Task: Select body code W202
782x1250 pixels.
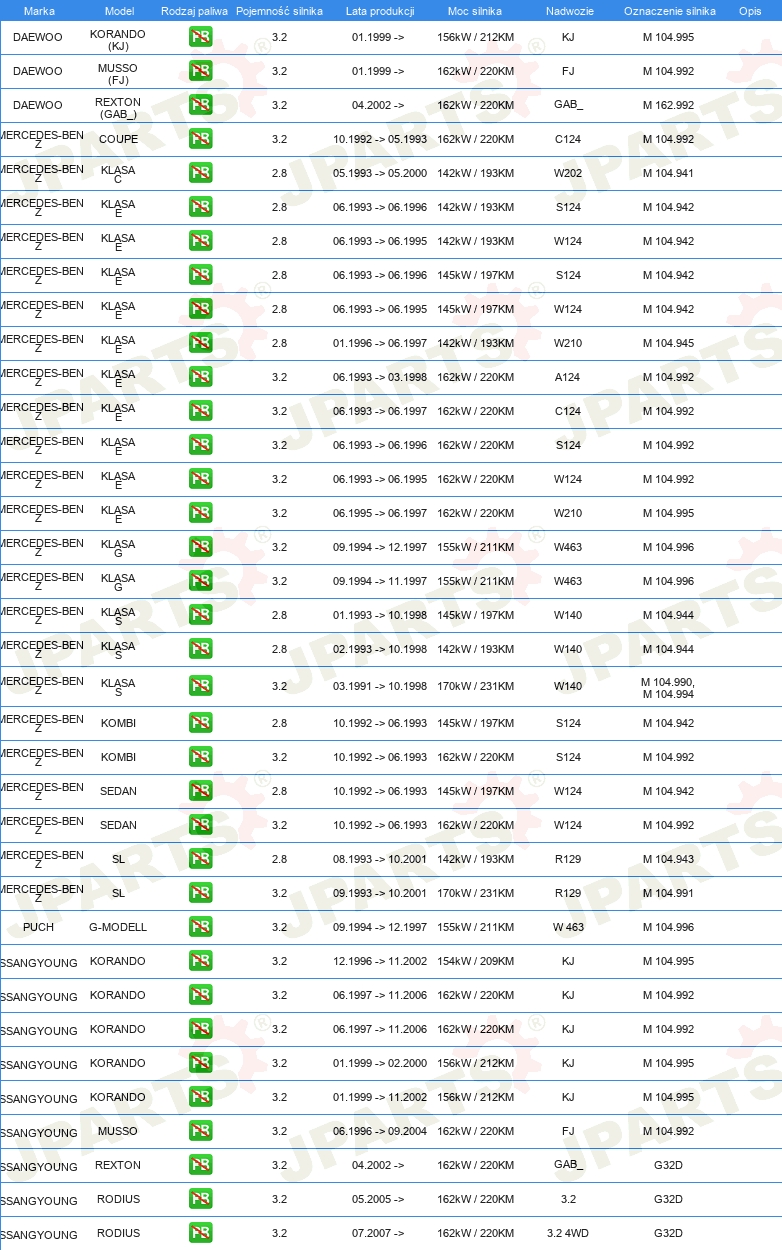Action: click(568, 174)
